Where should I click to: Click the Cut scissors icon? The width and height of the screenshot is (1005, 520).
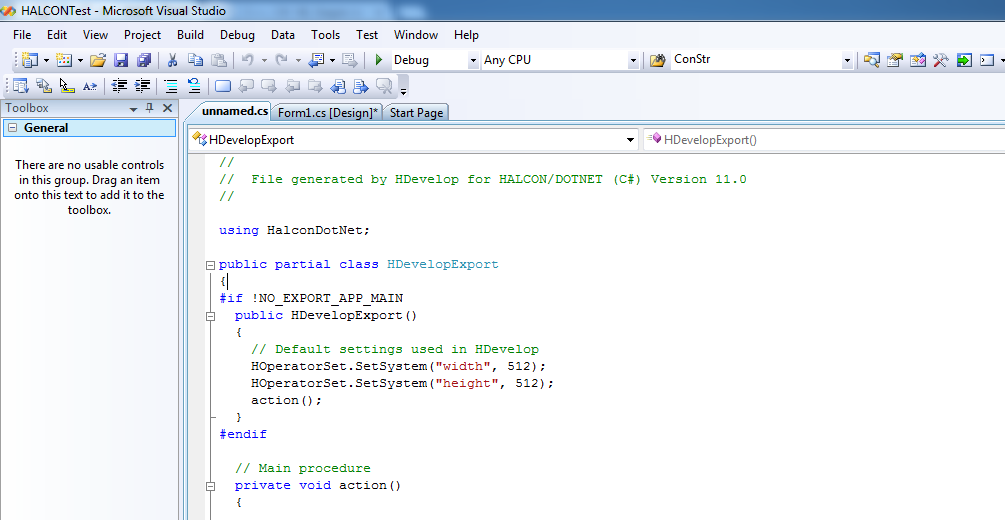[x=172, y=60]
